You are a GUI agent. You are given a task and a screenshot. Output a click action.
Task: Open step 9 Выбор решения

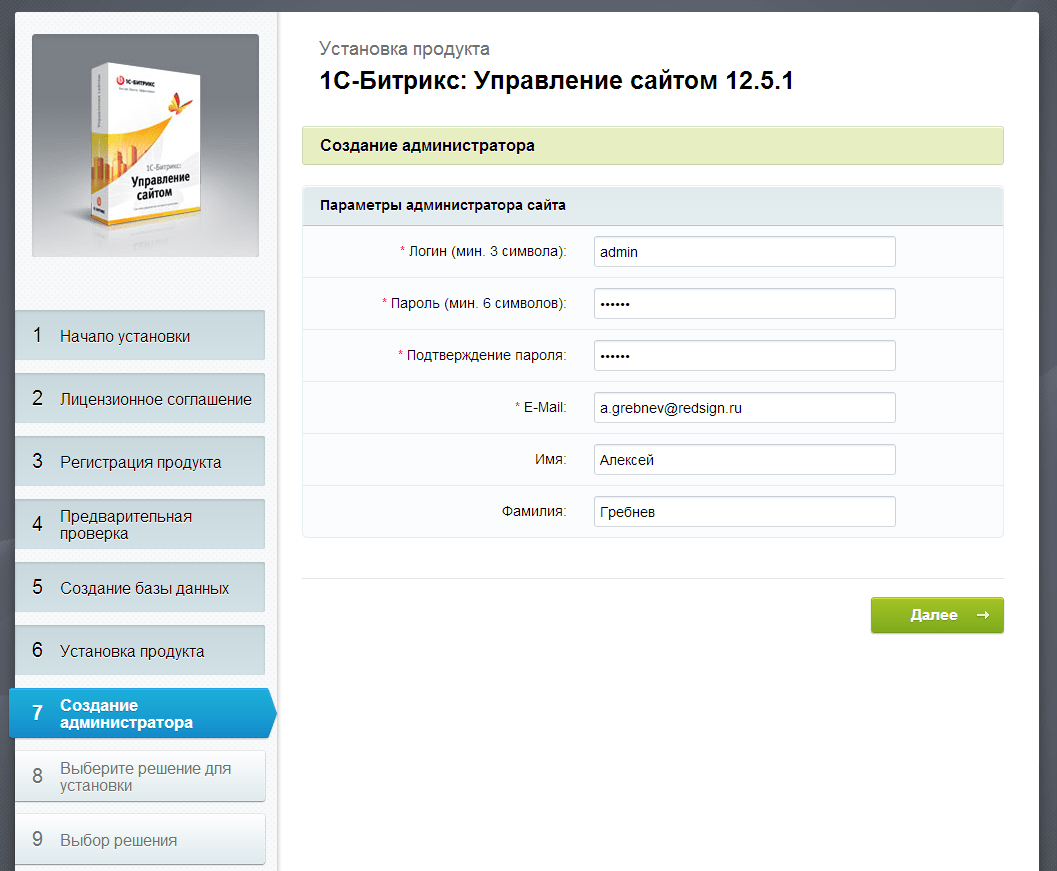(140, 839)
